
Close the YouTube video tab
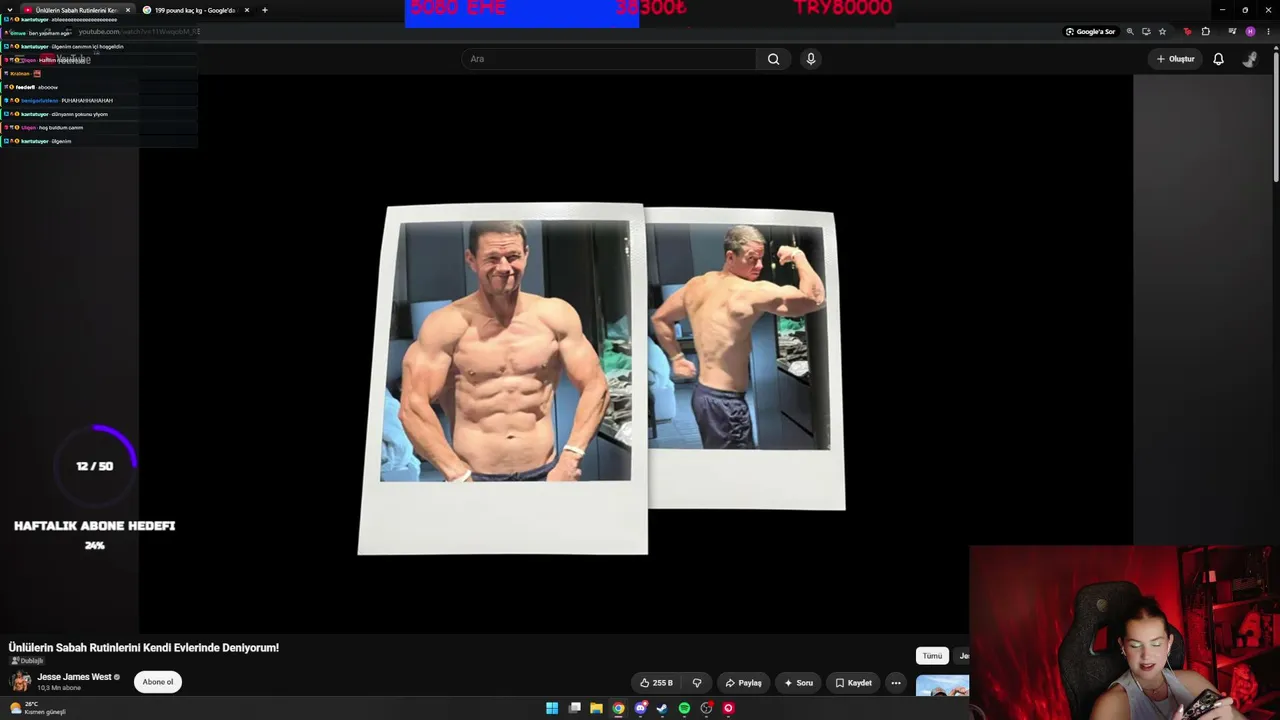[x=127, y=10]
